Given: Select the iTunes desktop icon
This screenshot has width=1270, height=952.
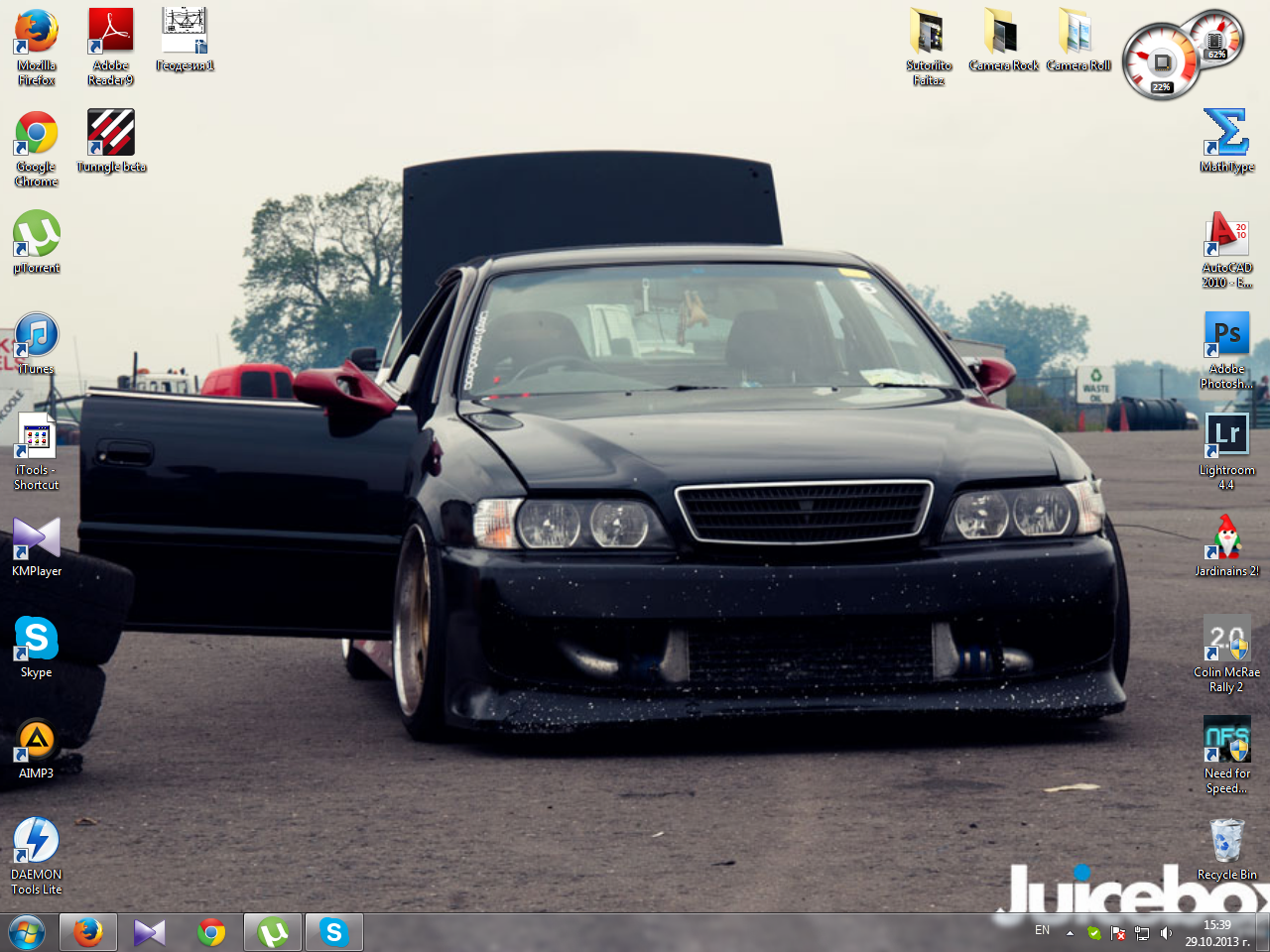Looking at the screenshot, I should [37, 344].
